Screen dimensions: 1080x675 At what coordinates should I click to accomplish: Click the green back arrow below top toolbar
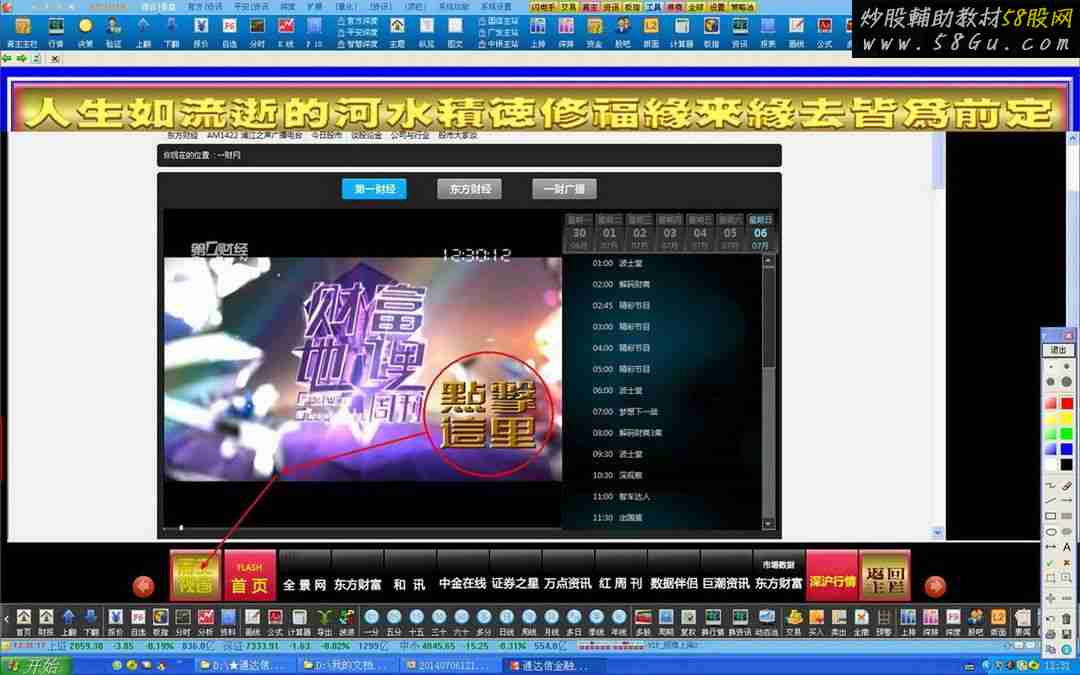pos(7,59)
